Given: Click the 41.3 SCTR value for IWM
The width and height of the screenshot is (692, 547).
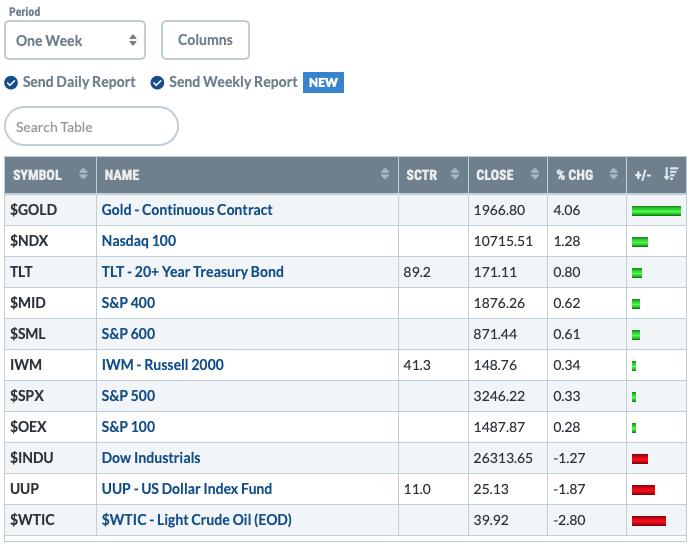Looking at the screenshot, I should (417, 365).
